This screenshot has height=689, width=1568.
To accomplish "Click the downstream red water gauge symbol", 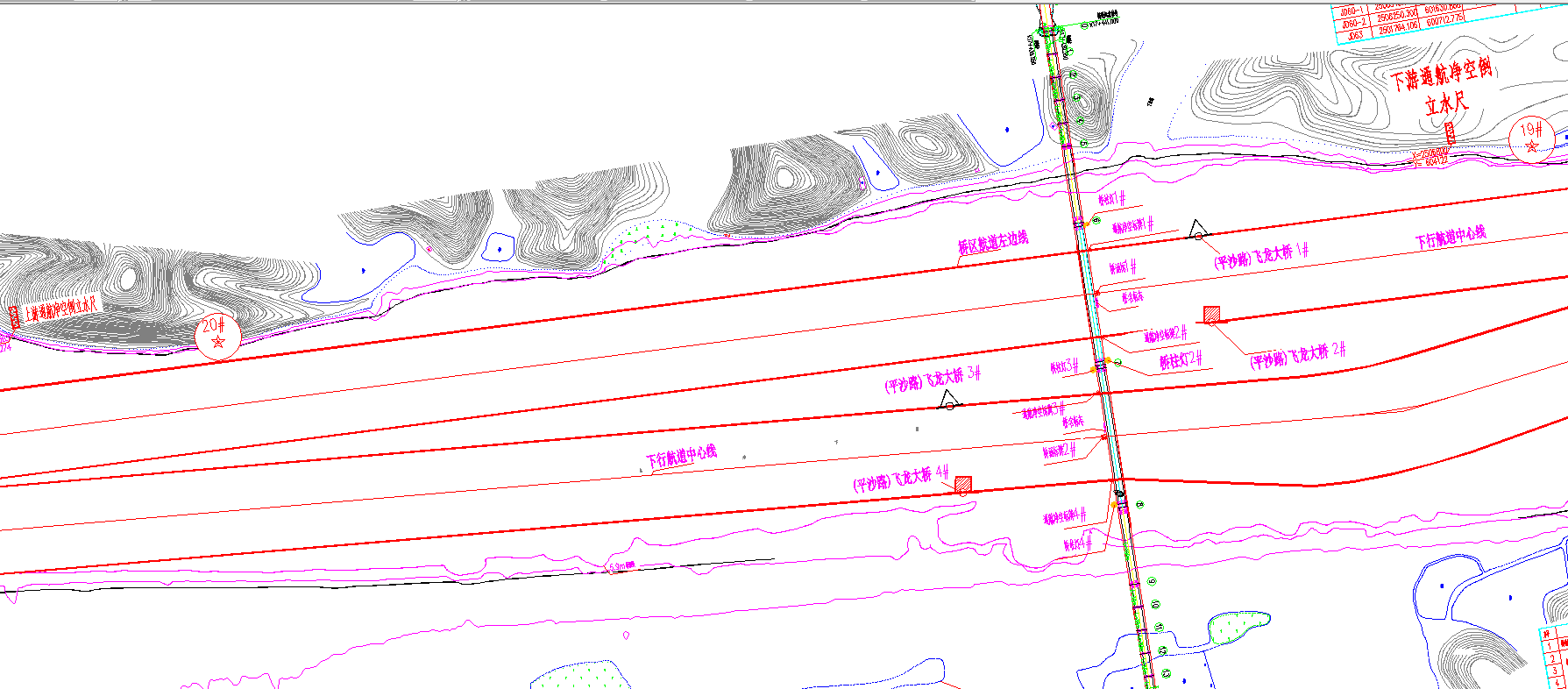I will 1449,134.
